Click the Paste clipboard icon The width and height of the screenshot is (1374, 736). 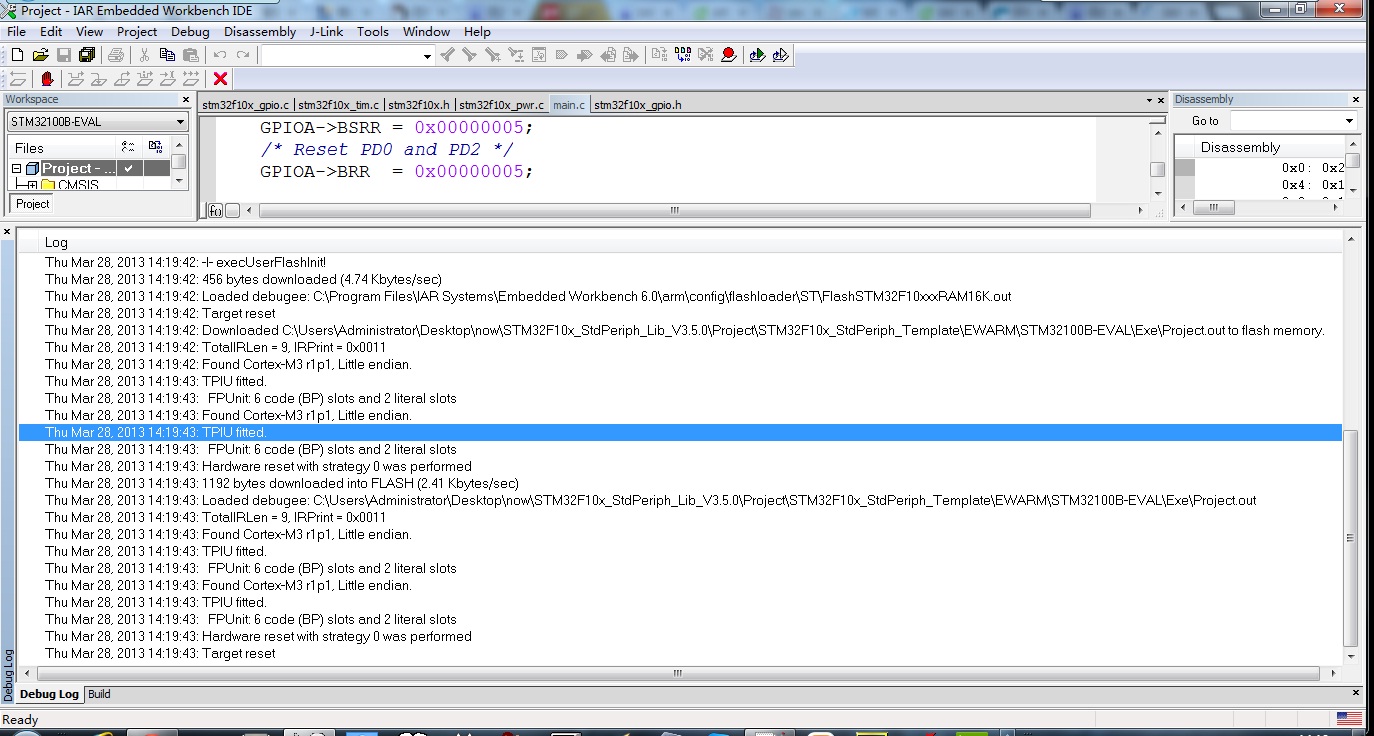point(190,55)
